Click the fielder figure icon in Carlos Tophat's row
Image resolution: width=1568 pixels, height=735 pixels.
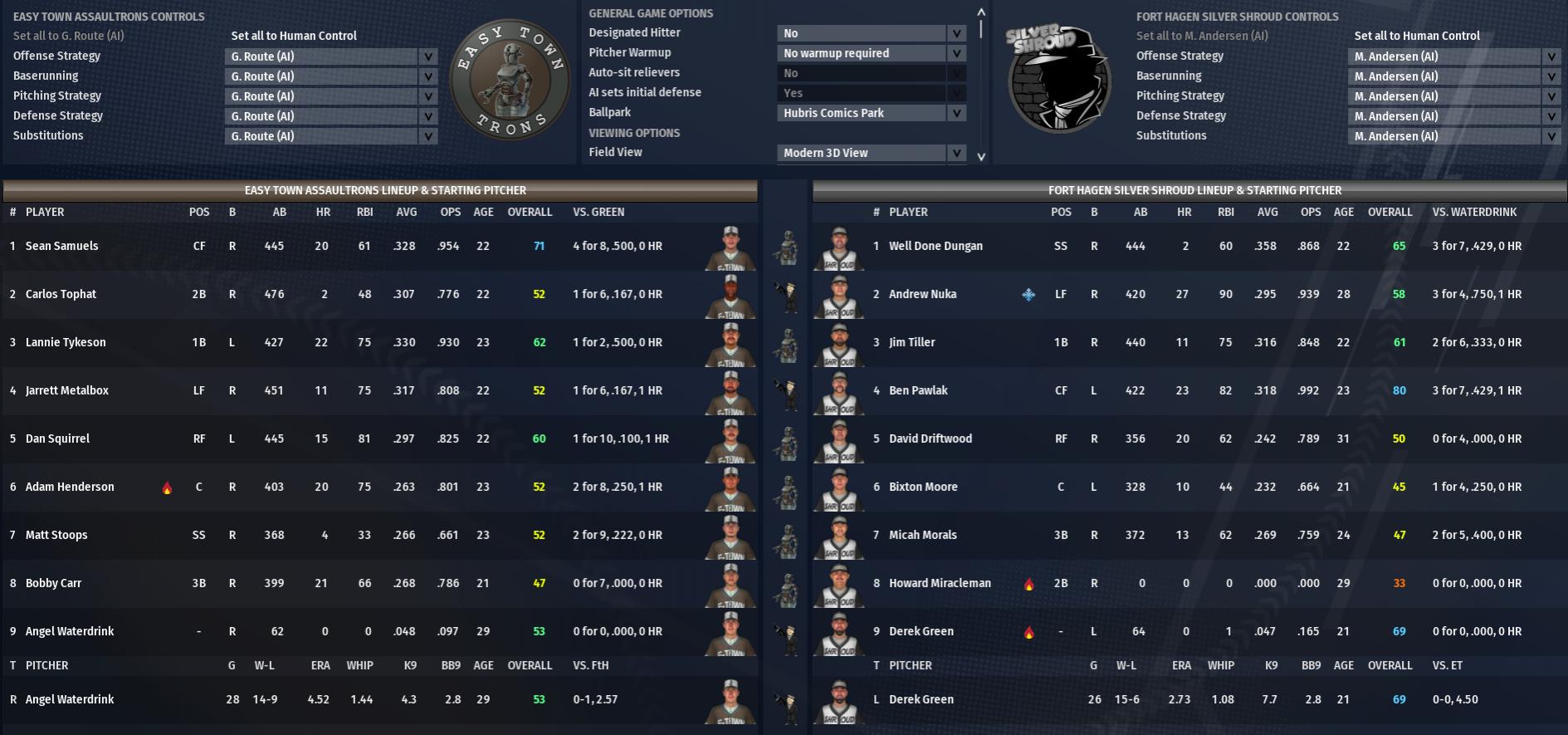[x=786, y=296]
